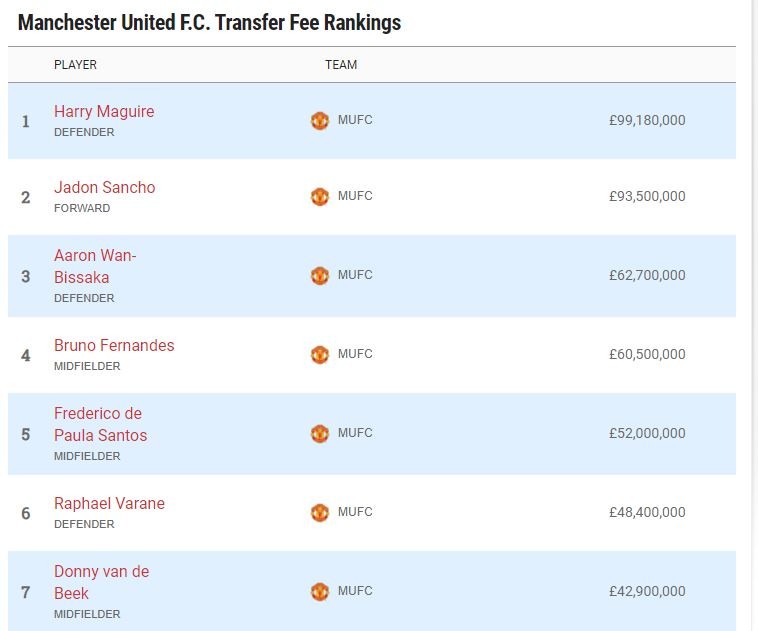Click Harry Maguire's £99,180,000 transfer fee

(x=647, y=121)
